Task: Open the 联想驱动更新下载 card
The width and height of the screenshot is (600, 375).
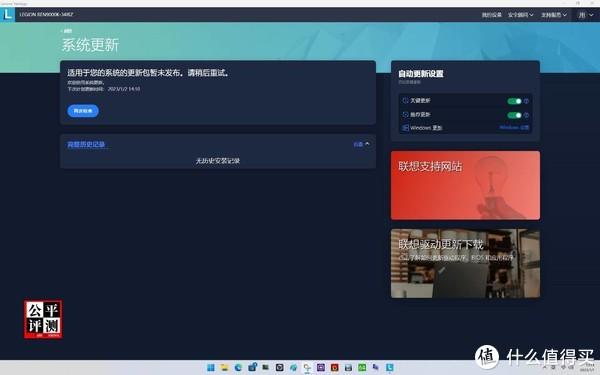Action: tap(465, 263)
